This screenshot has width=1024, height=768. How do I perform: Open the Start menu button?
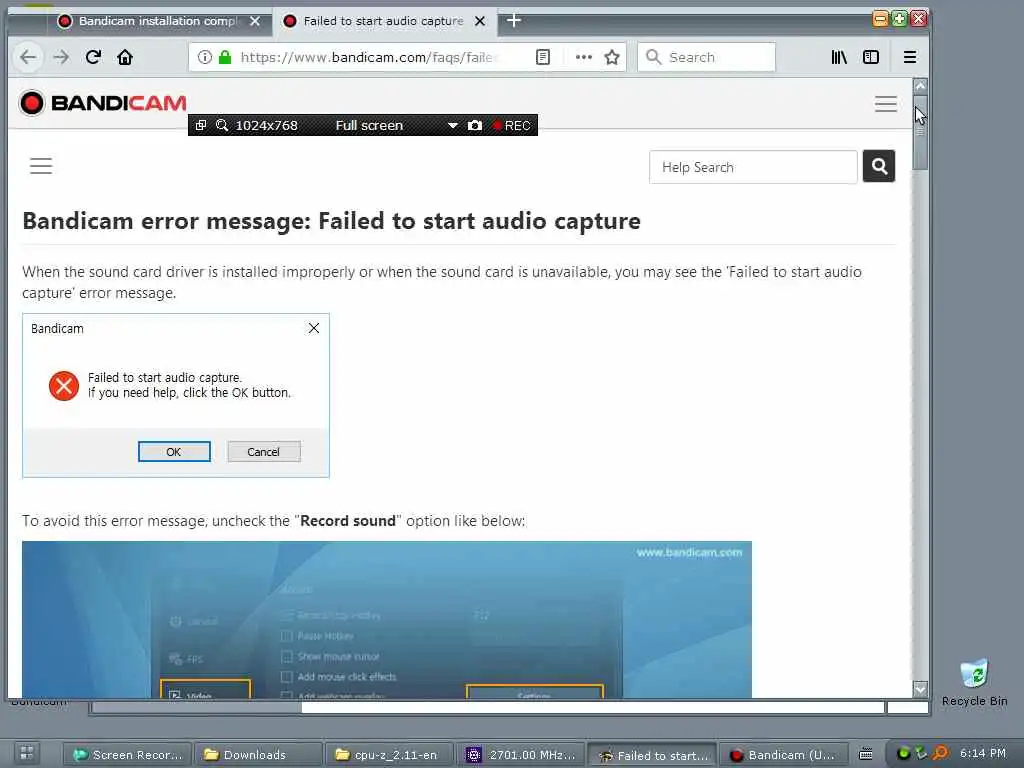(x=27, y=754)
